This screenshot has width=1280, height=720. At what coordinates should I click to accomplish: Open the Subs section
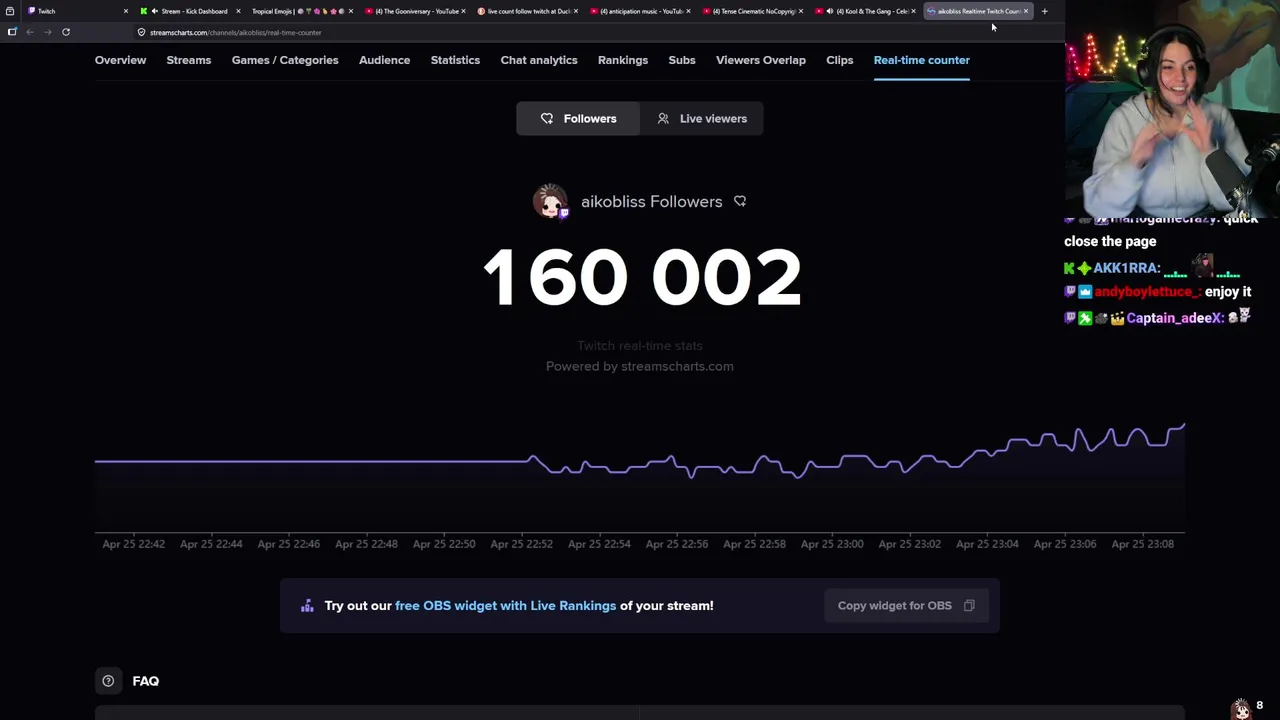coord(682,60)
